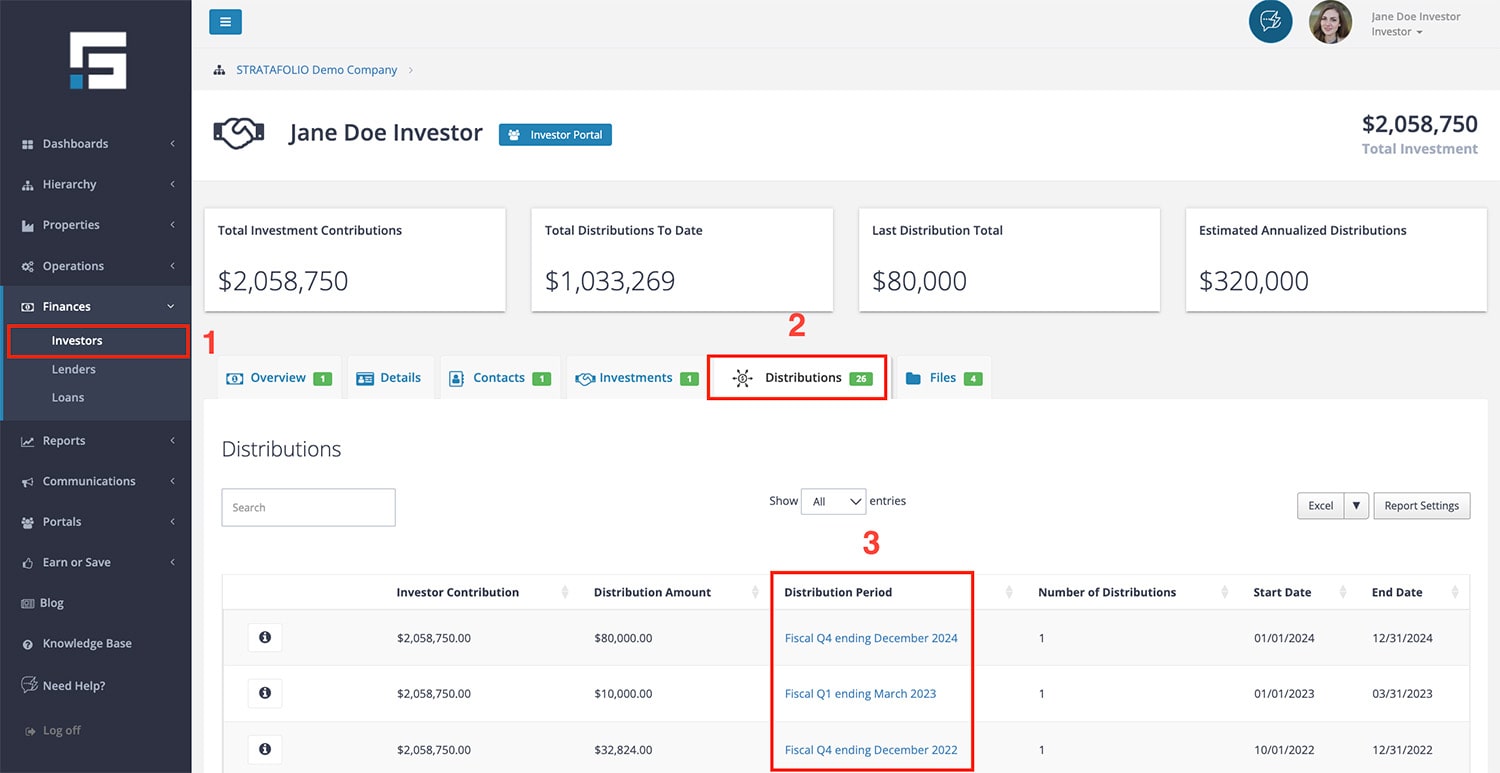Screen dimensions: 1500x773
Task: Open the Excel export dropdown arrow
Action: (1356, 506)
